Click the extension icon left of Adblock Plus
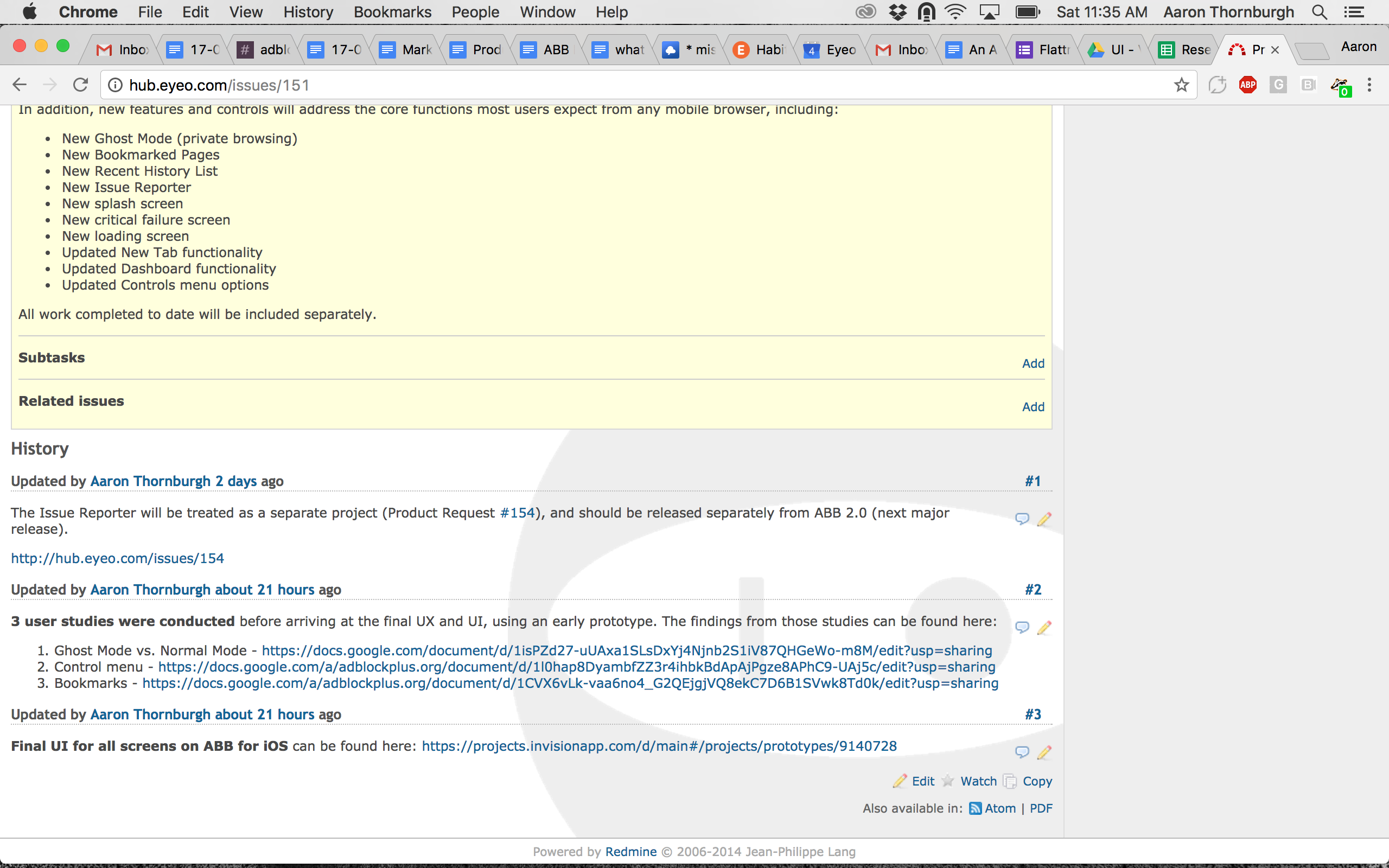 (x=1217, y=85)
